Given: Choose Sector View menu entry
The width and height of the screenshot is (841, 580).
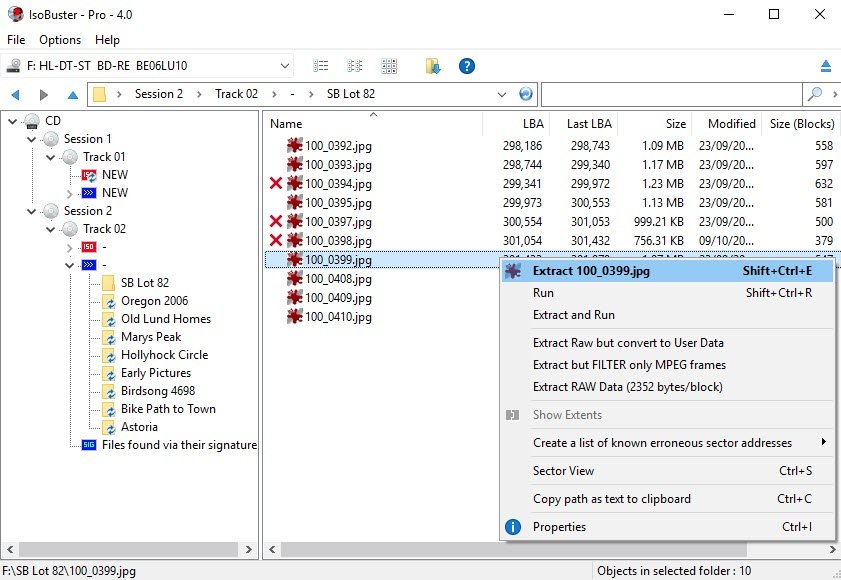Looking at the screenshot, I should (667, 471).
